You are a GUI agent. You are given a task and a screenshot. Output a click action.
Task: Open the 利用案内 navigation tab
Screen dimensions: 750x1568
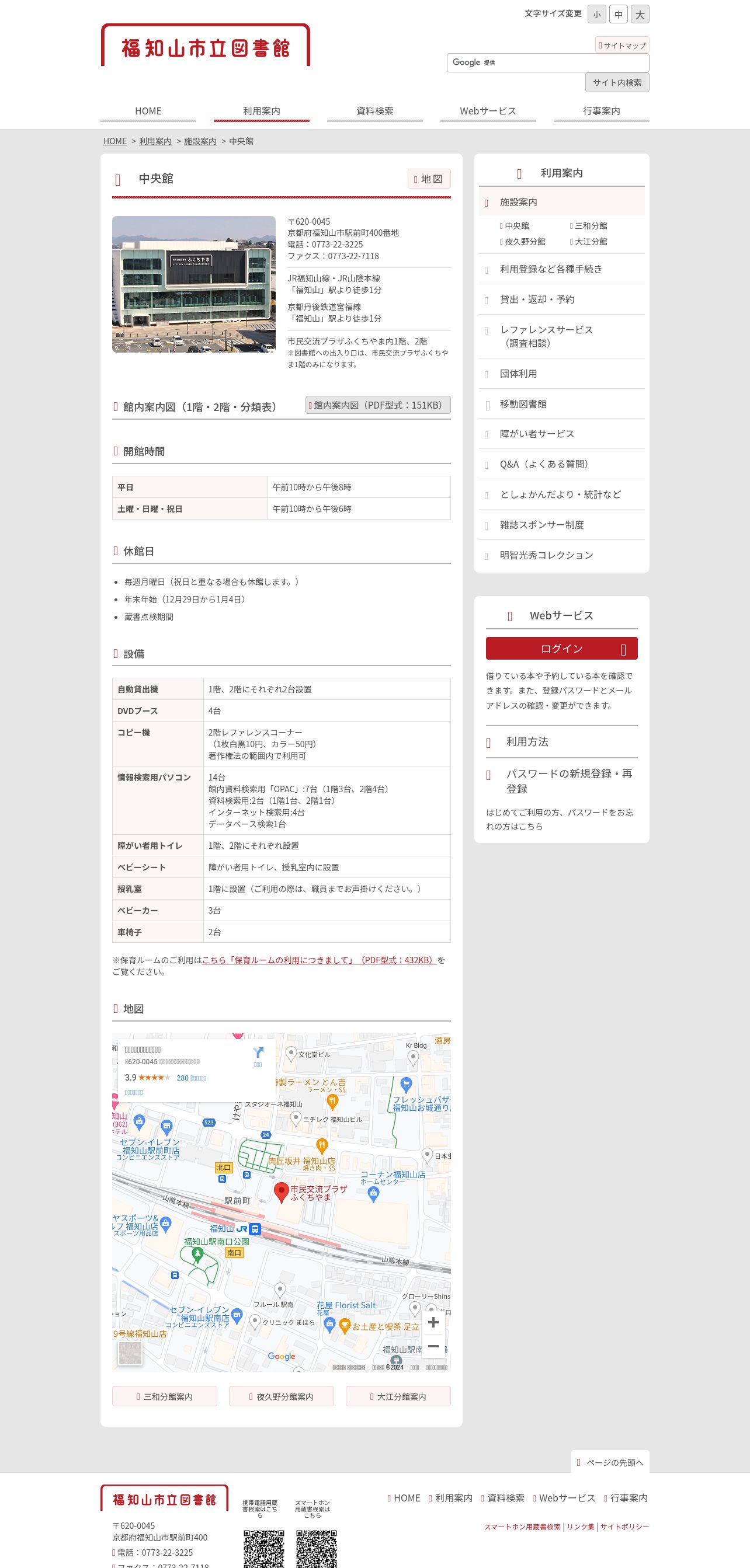[261, 111]
